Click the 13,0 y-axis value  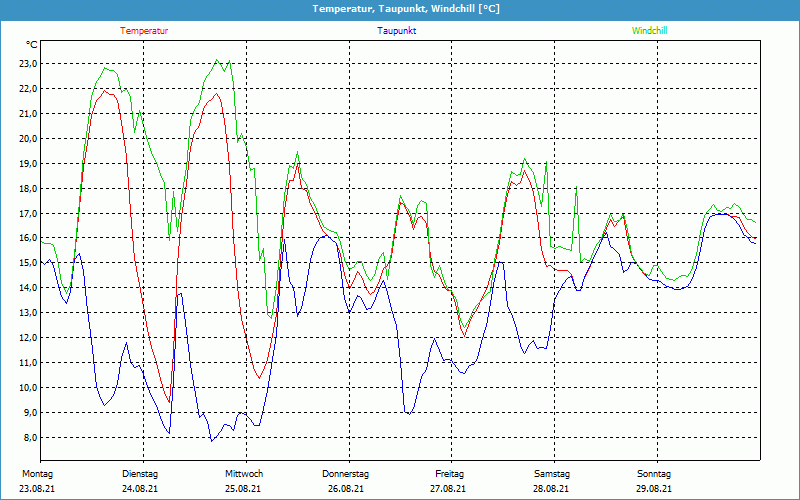click(x=28, y=313)
